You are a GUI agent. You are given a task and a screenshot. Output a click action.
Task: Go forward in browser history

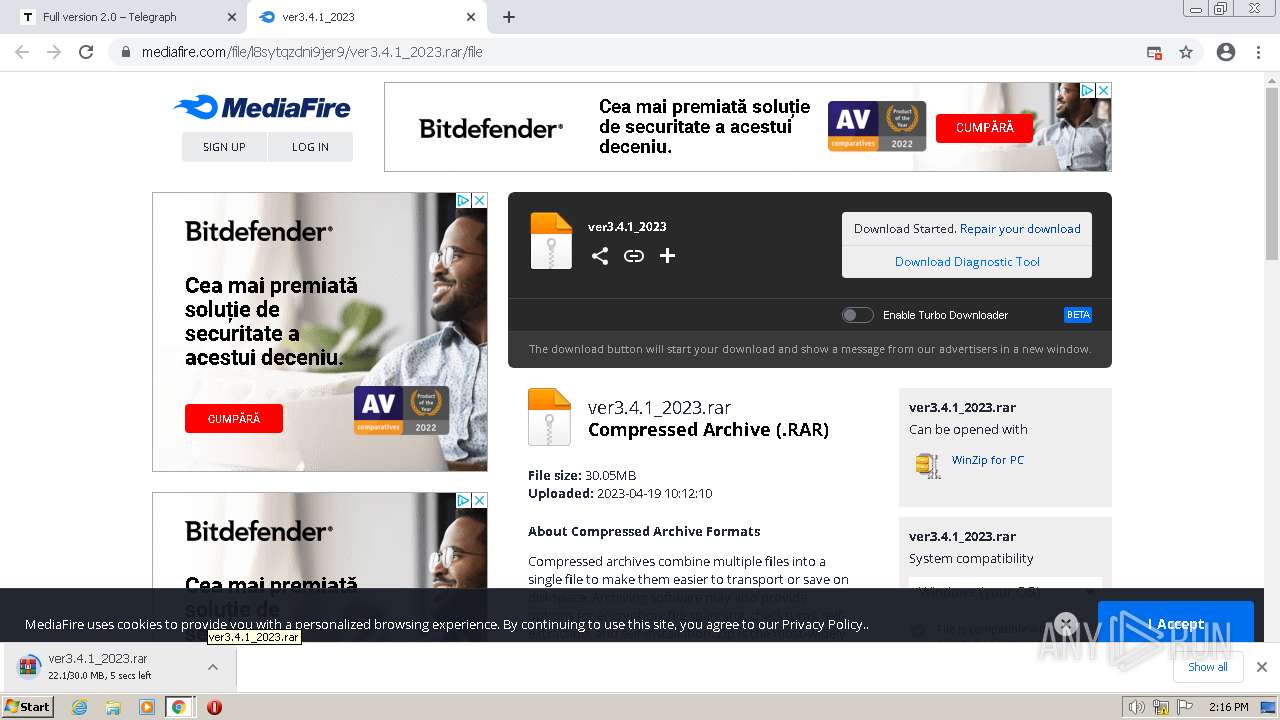(54, 52)
